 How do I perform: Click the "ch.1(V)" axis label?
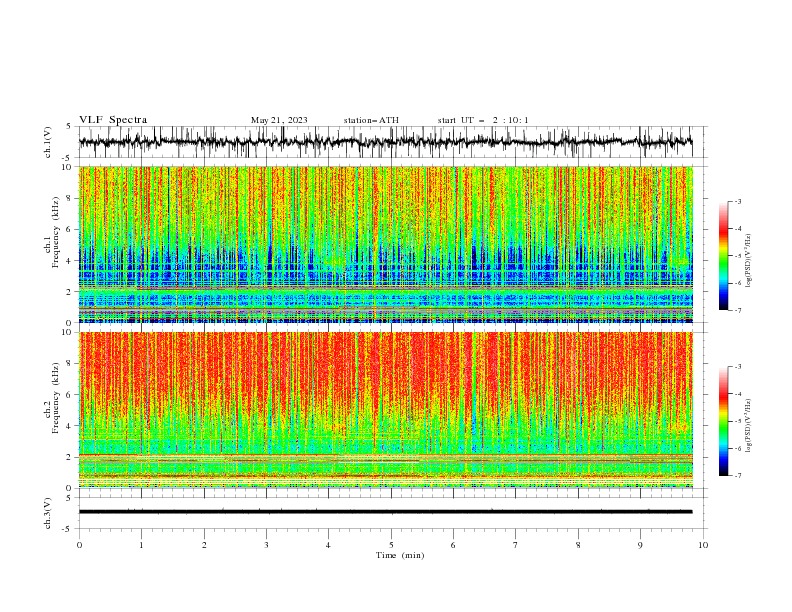48,142
